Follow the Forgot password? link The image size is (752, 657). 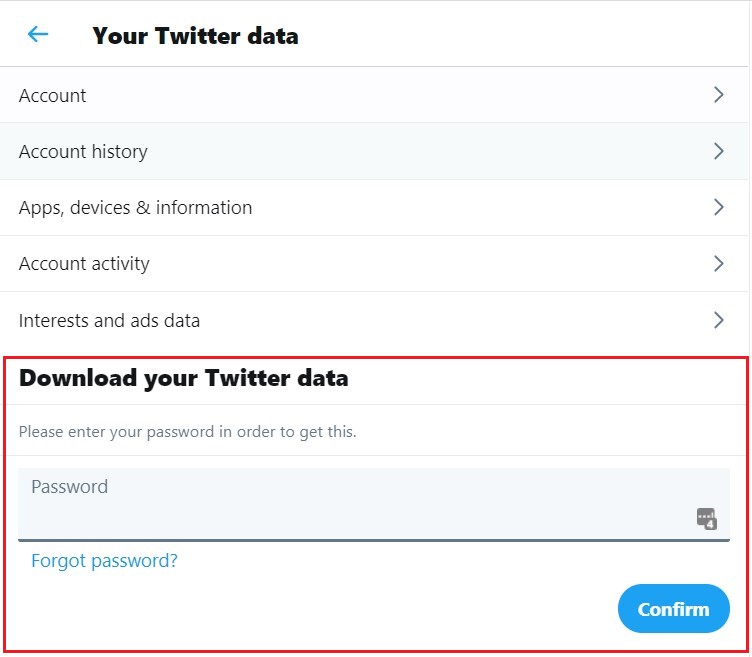point(104,561)
